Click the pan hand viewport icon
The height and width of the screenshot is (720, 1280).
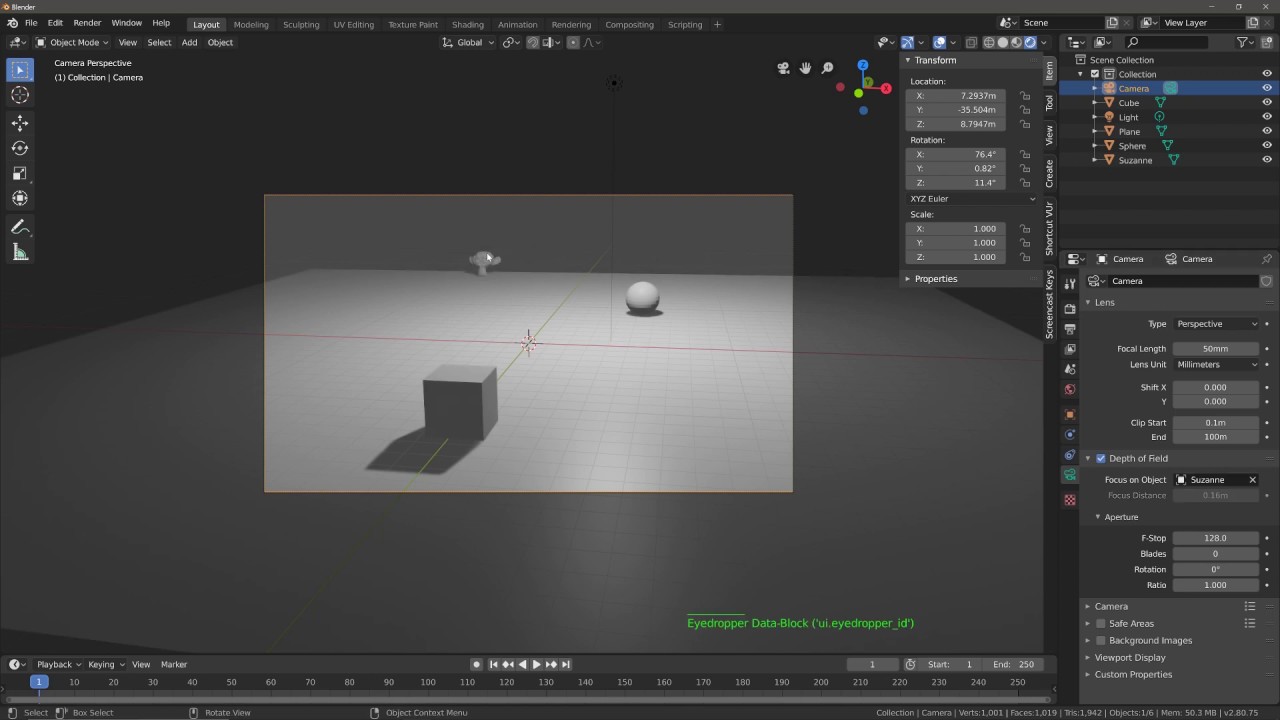pos(805,68)
